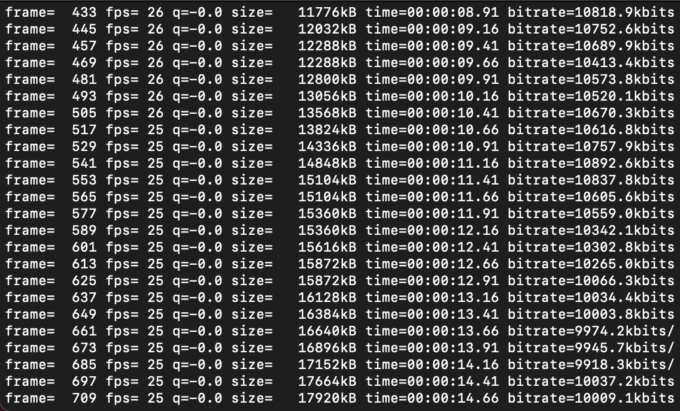This screenshot has height=411, width=680.
Task: Click the time=00:00:11.66 timestamp
Action: pyautogui.click(x=432, y=197)
